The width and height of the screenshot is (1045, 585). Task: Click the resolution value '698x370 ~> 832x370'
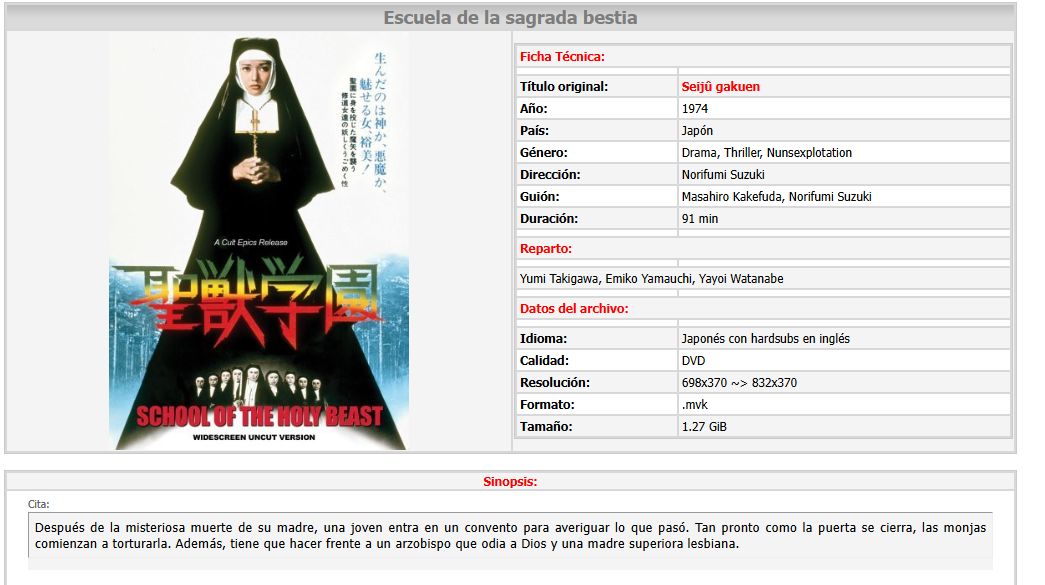coord(739,383)
